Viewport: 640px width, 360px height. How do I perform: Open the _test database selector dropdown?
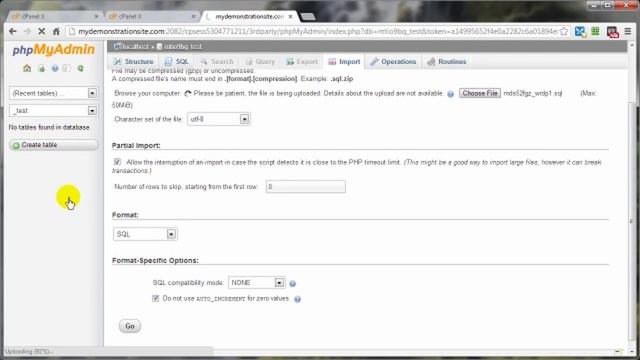pyautogui.click(x=53, y=111)
